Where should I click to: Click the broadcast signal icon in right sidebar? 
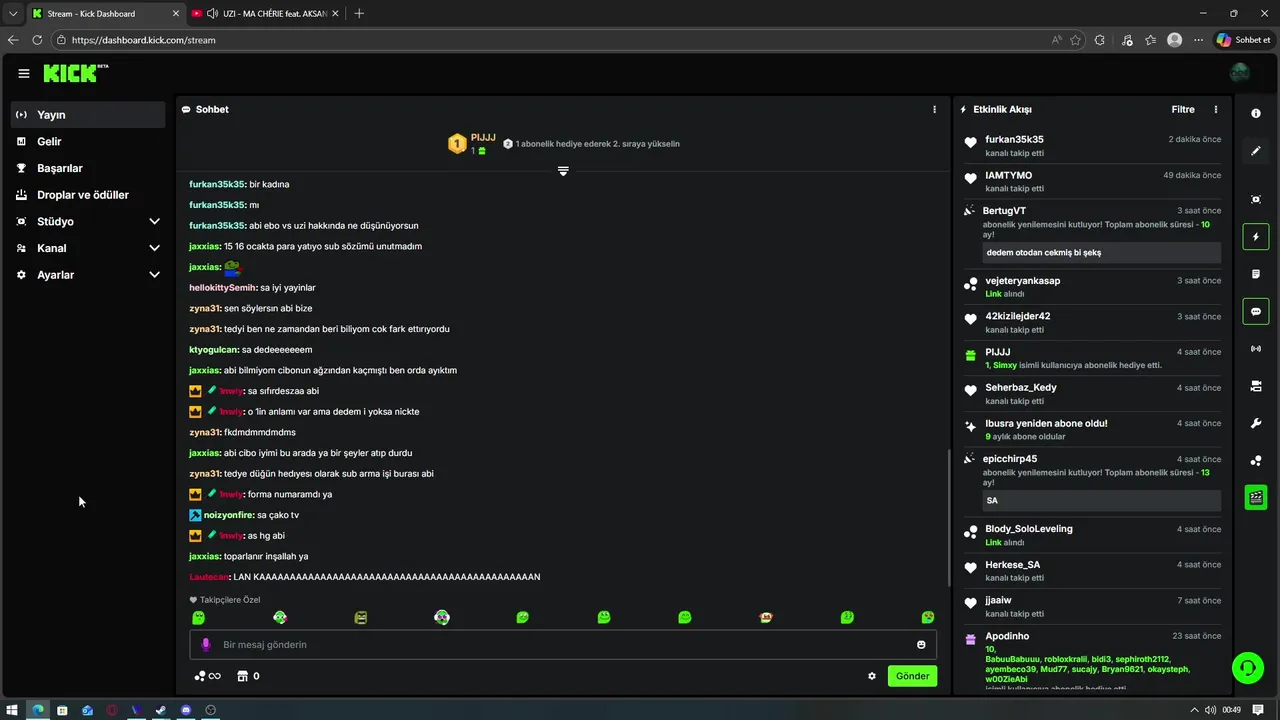(x=1256, y=348)
